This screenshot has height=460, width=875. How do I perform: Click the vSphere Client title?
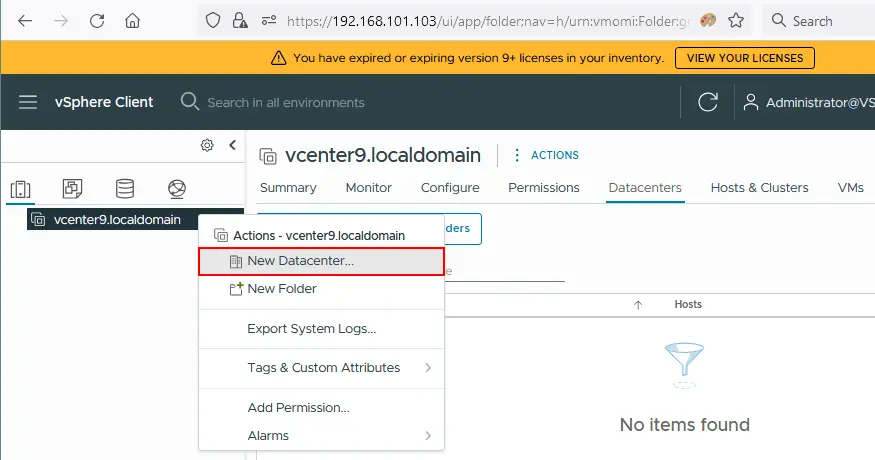tap(104, 102)
